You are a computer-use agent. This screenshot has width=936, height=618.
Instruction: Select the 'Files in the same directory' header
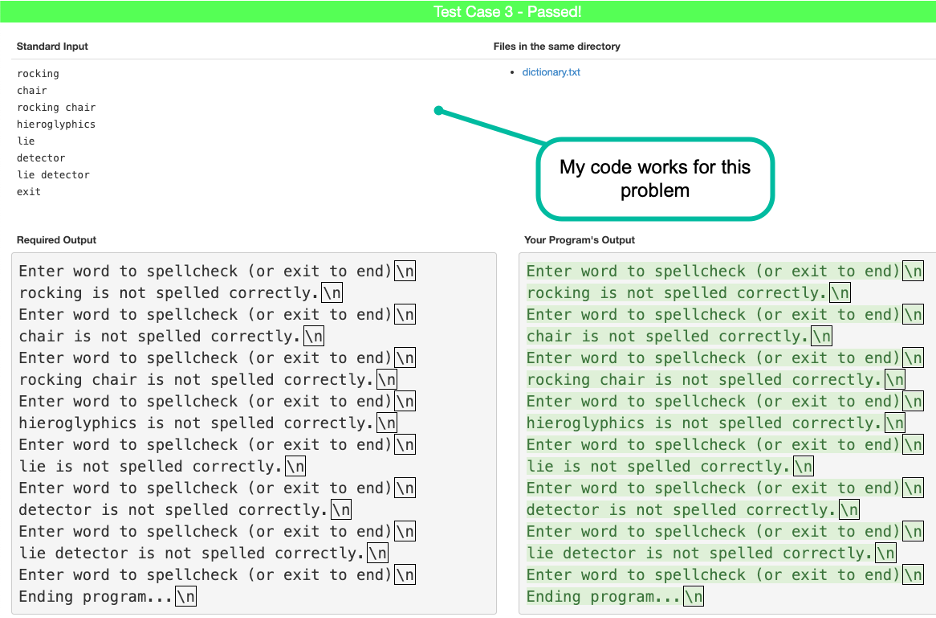click(558, 46)
